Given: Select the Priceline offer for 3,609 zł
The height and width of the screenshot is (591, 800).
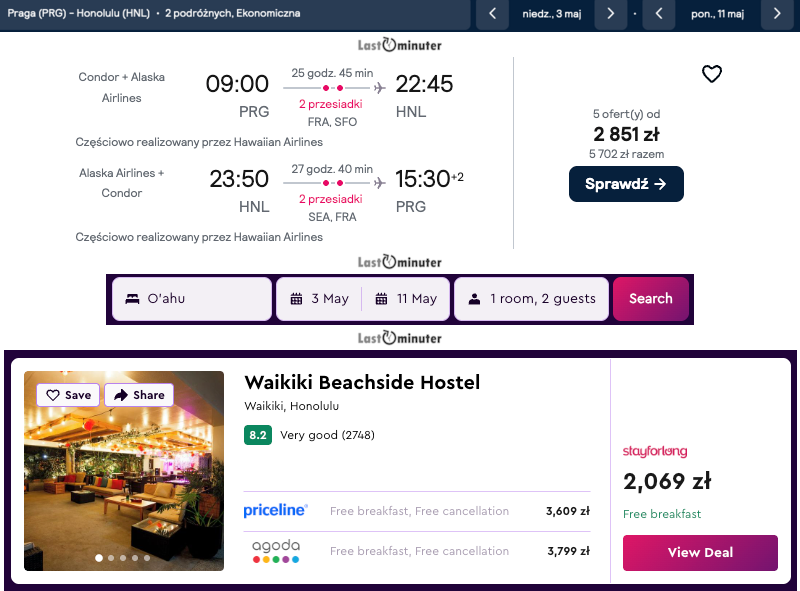Looking at the screenshot, I should pyautogui.click(x=416, y=511).
